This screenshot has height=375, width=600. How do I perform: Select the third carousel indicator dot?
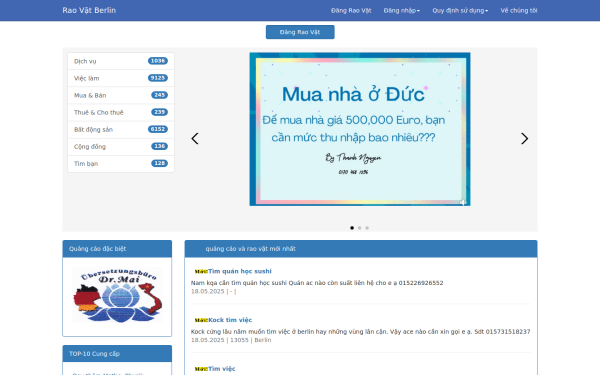367,228
